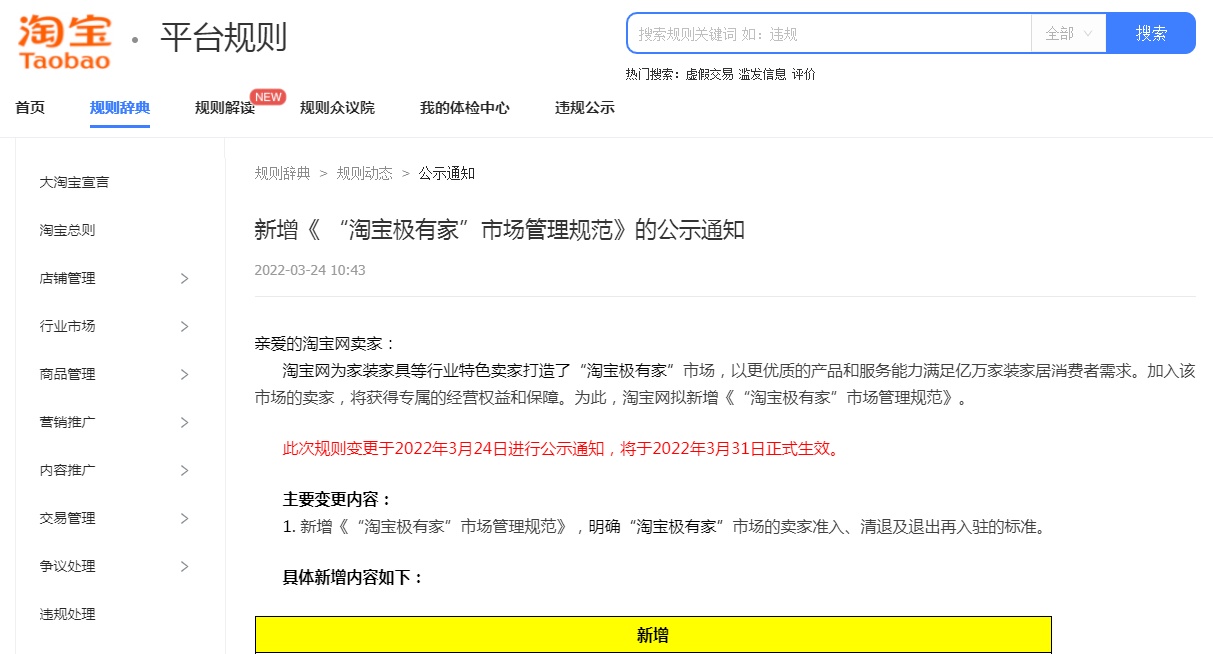This screenshot has height=654, width=1213.
Task: Click the 规则动态 breadcrumb link
Action: (365, 173)
